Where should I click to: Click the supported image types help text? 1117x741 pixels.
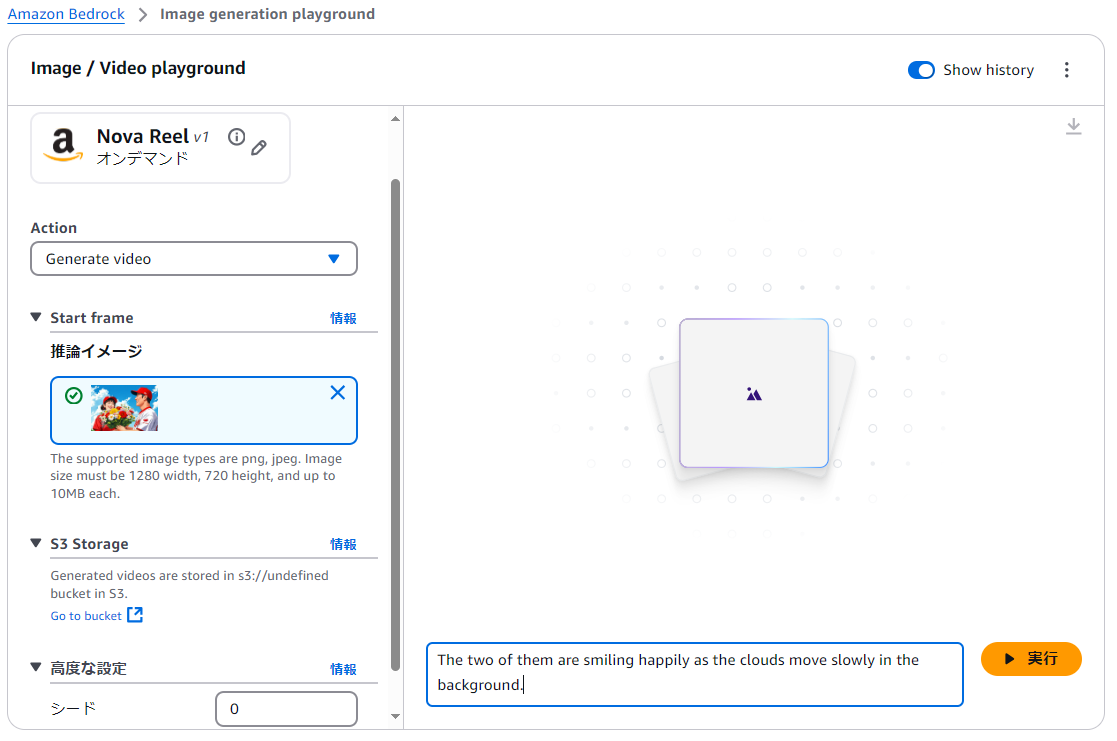[196, 476]
